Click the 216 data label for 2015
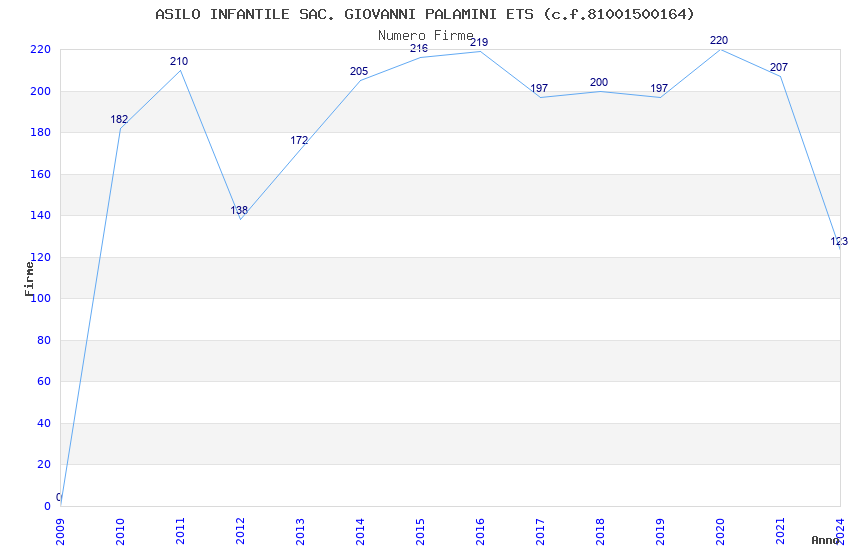 coord(419,48)
